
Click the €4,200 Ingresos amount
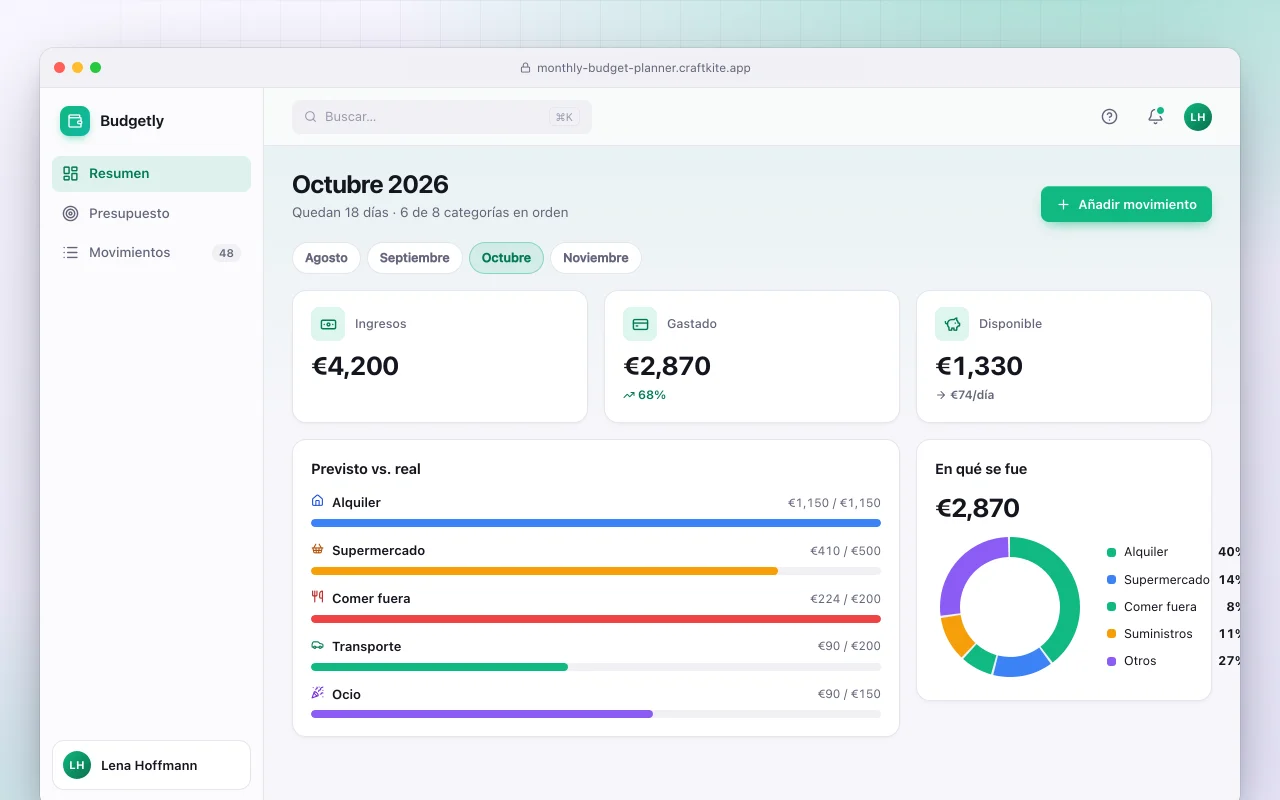355,366
